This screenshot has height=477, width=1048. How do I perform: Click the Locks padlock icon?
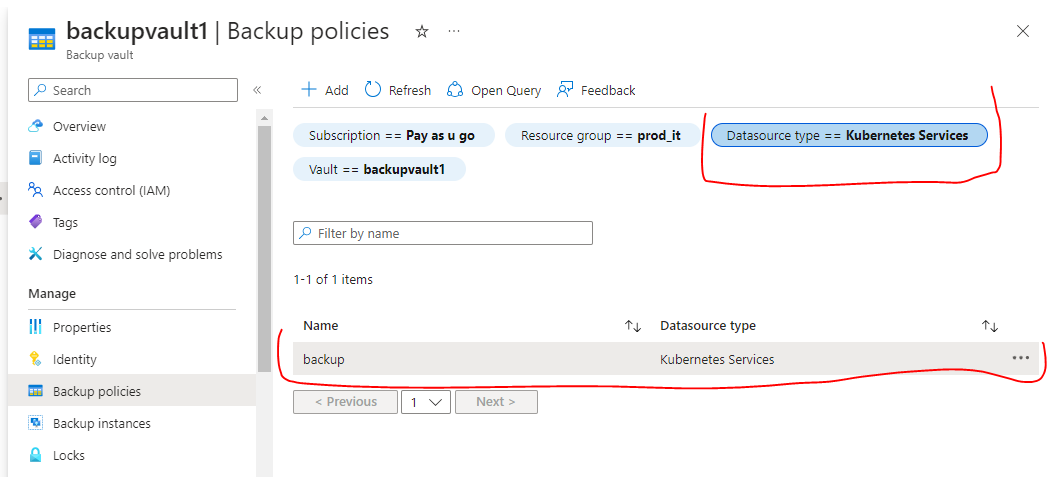(x=35, y=456)
